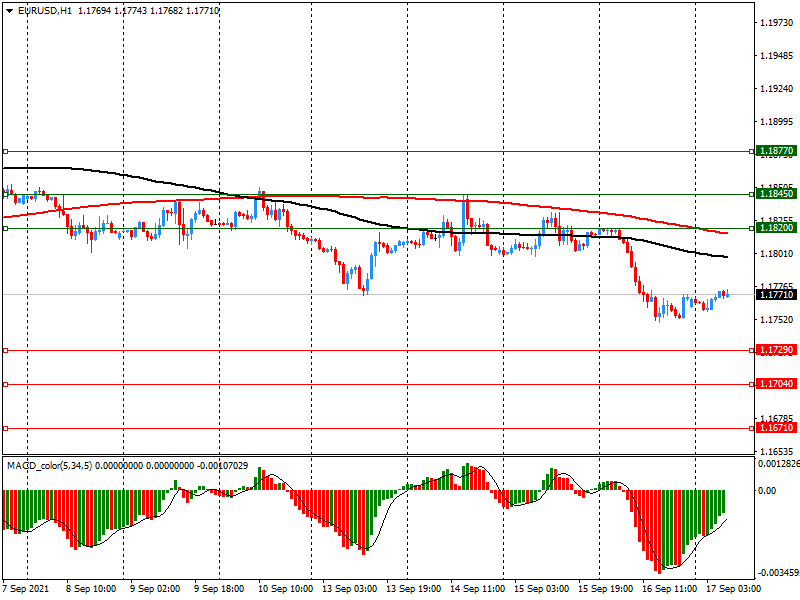Click the 9 Sep 02:00 time label
Viewport: 800px width, 600px height.
point(155,588)
